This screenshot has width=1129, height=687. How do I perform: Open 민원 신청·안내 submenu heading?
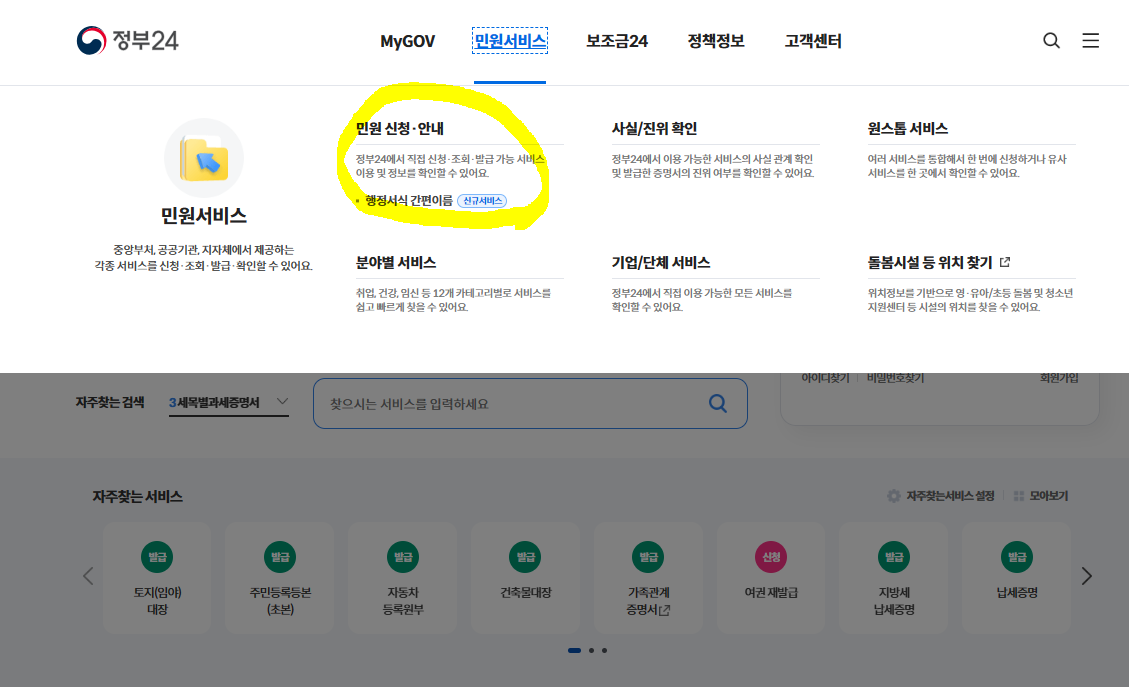point(400,128)
